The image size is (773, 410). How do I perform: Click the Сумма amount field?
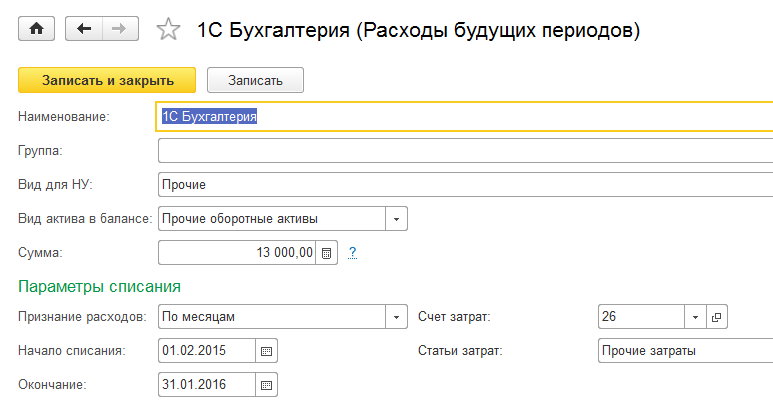238,252
